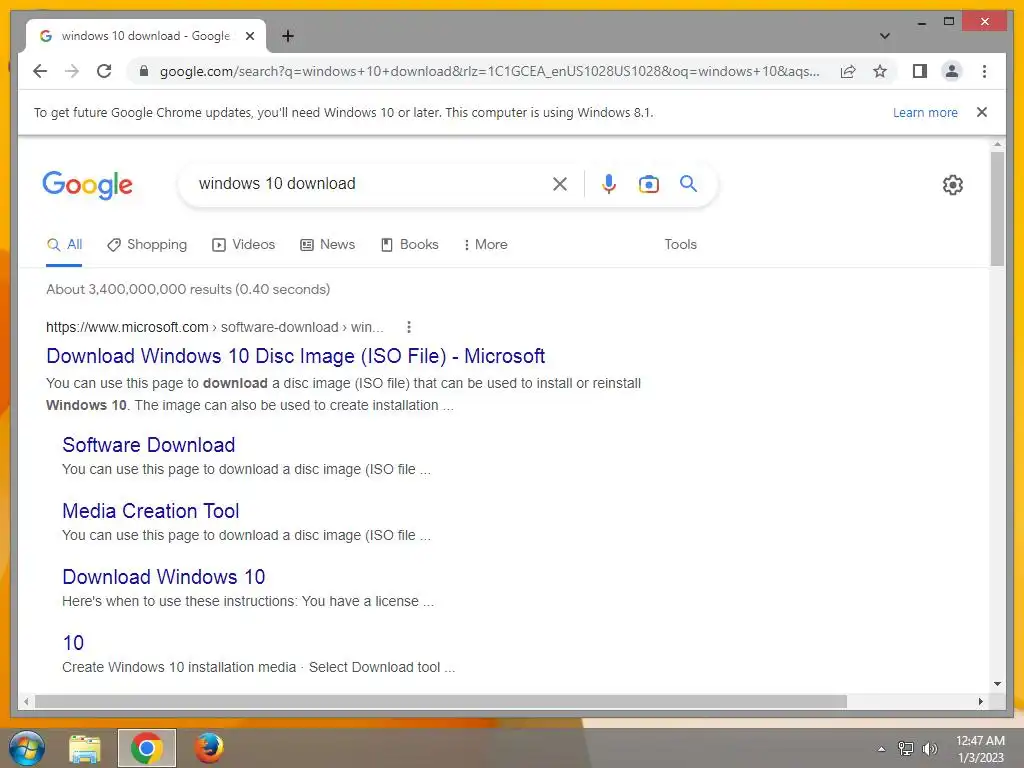Expand the More search categories menu
1024x768 pixels.
pos(485,245)
